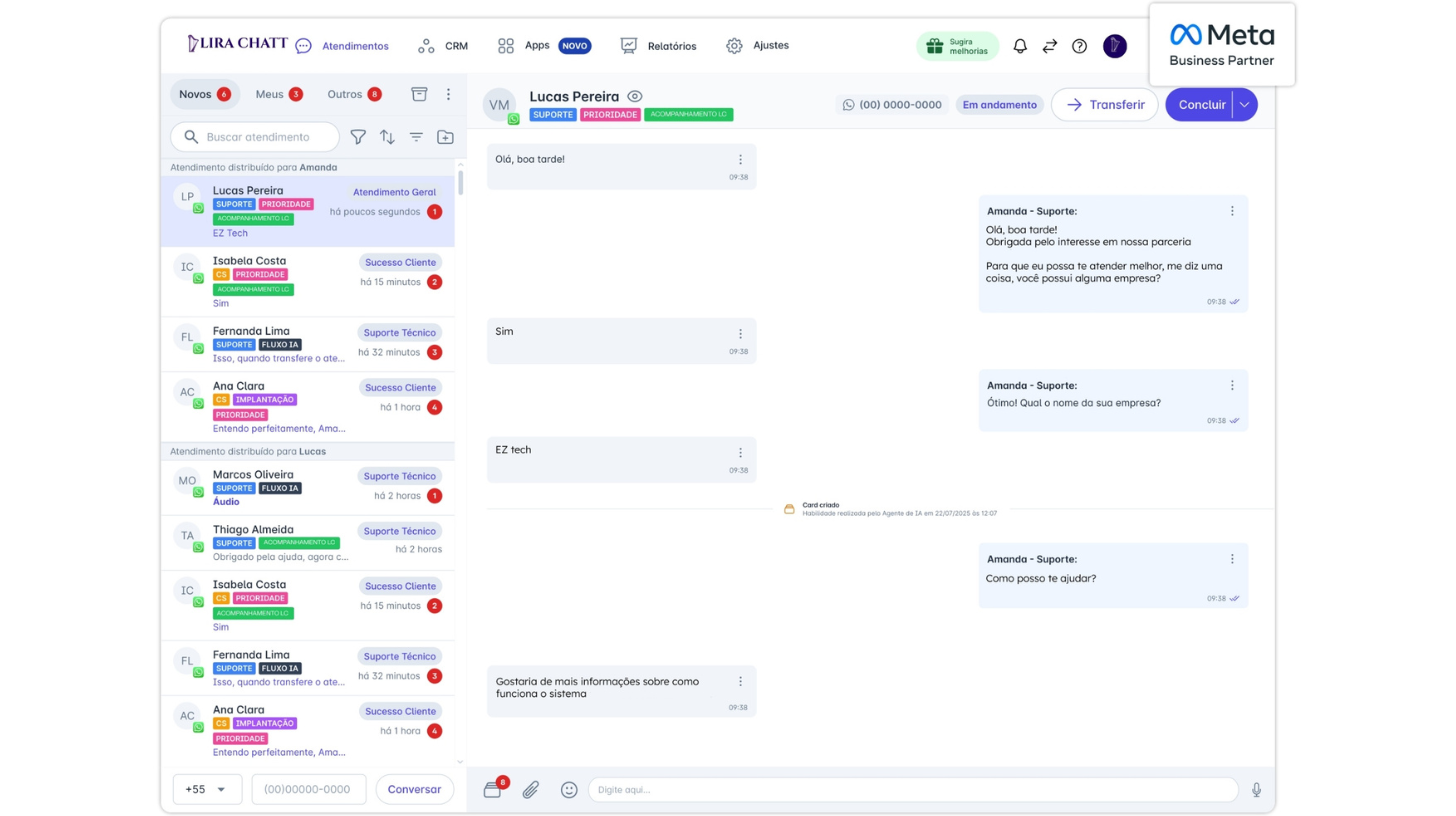Open the help question mark icon
The width and height of the screenshot is (1456, 816).
click(x=1079, y=46)
